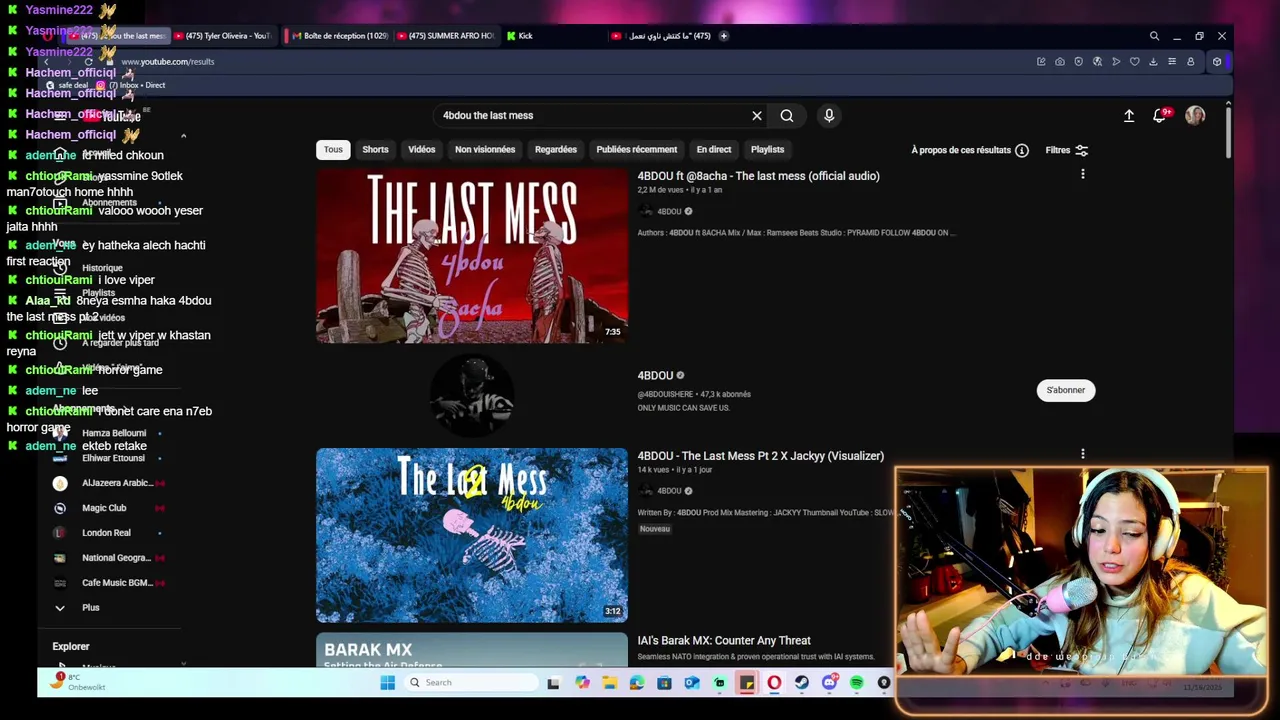The image size is (1280, 720).
Task: Open the yellow Sticky Notes taskbar icon
Action: (747, 683)
